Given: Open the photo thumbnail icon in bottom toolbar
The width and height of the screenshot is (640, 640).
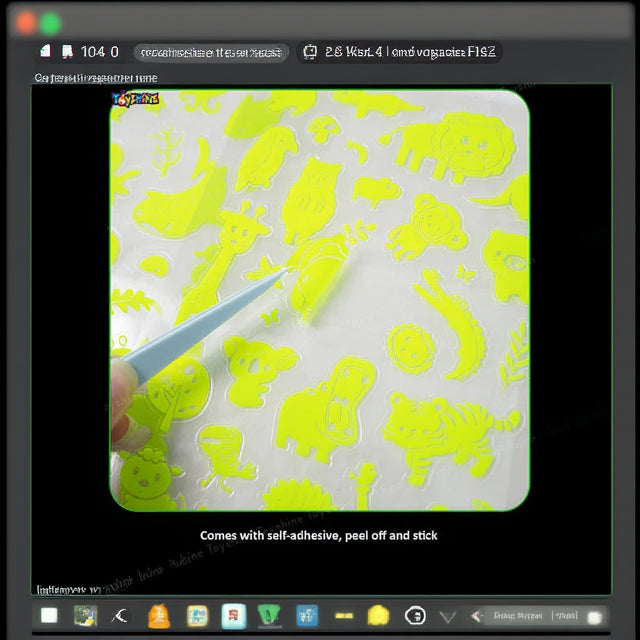Looking at the screenshot, I should coord(85,616).
